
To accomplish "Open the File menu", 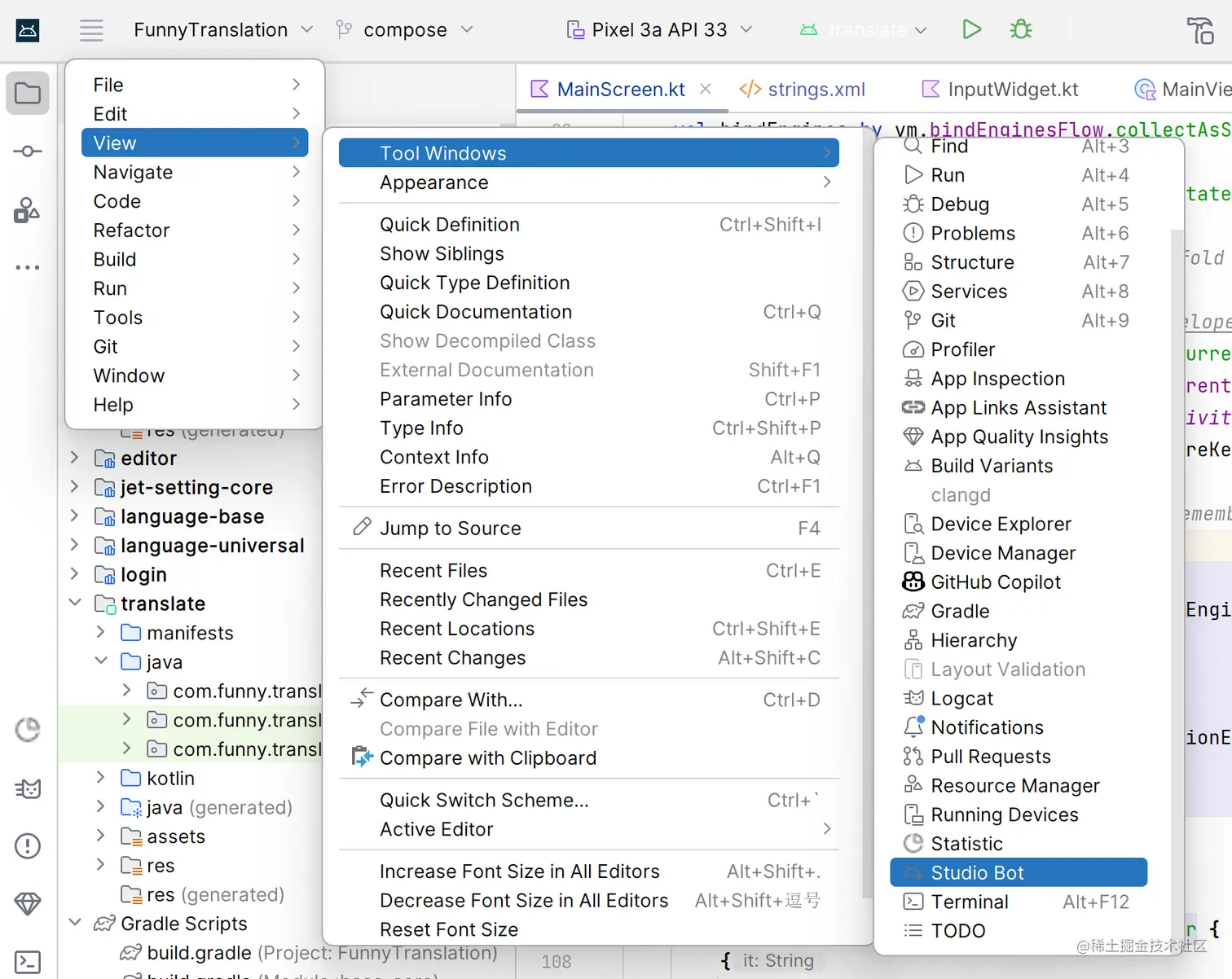I will (x=195, y=85).
